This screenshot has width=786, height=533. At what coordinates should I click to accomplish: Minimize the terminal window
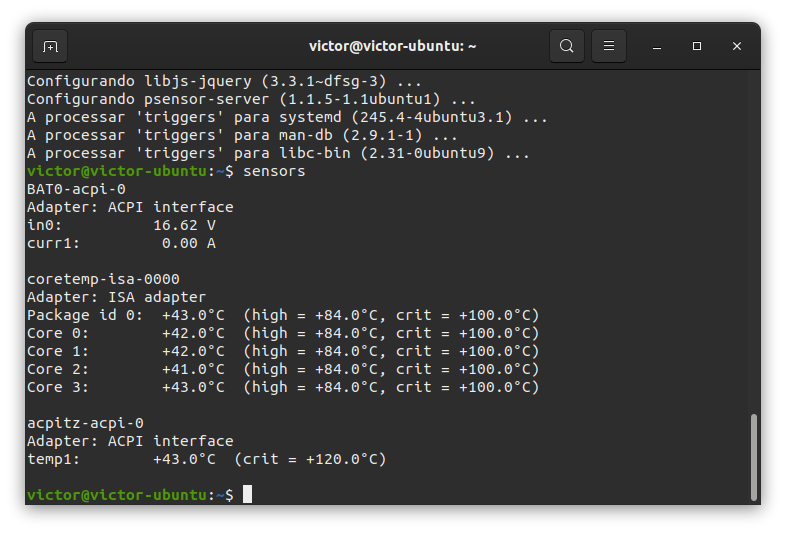657,47
